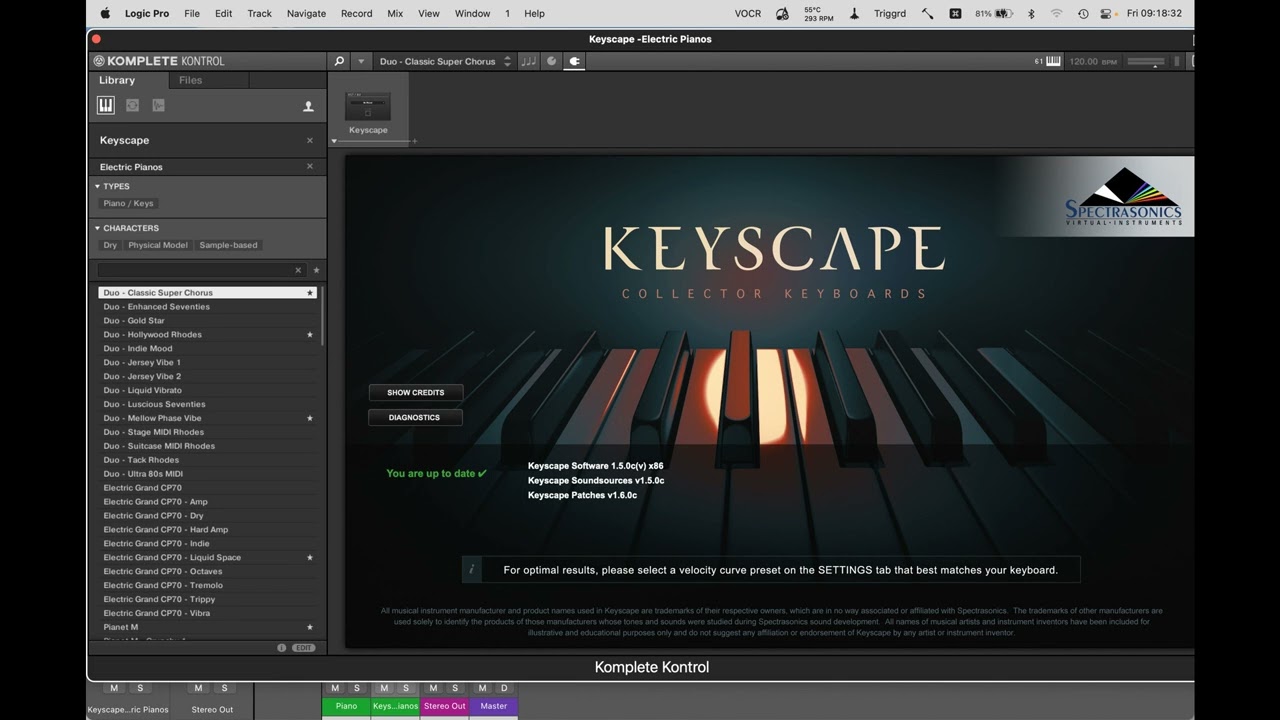Add a plug-in with the plus button
The width and height of the screenshot is (1280, 720).
pos(415,141)
